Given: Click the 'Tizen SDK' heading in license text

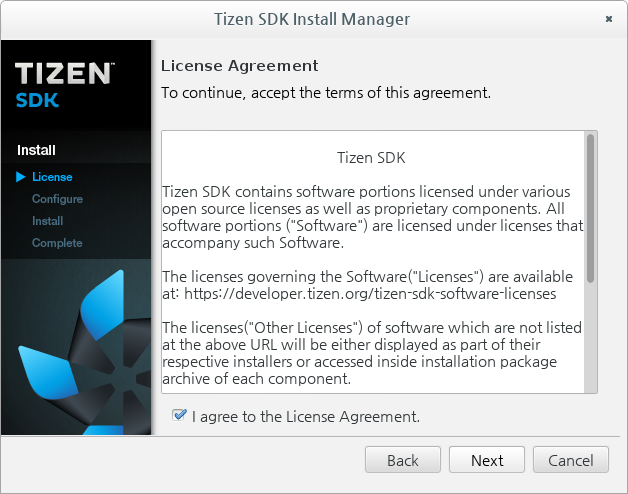Looking at the screenshot, I should pos(371,158).
